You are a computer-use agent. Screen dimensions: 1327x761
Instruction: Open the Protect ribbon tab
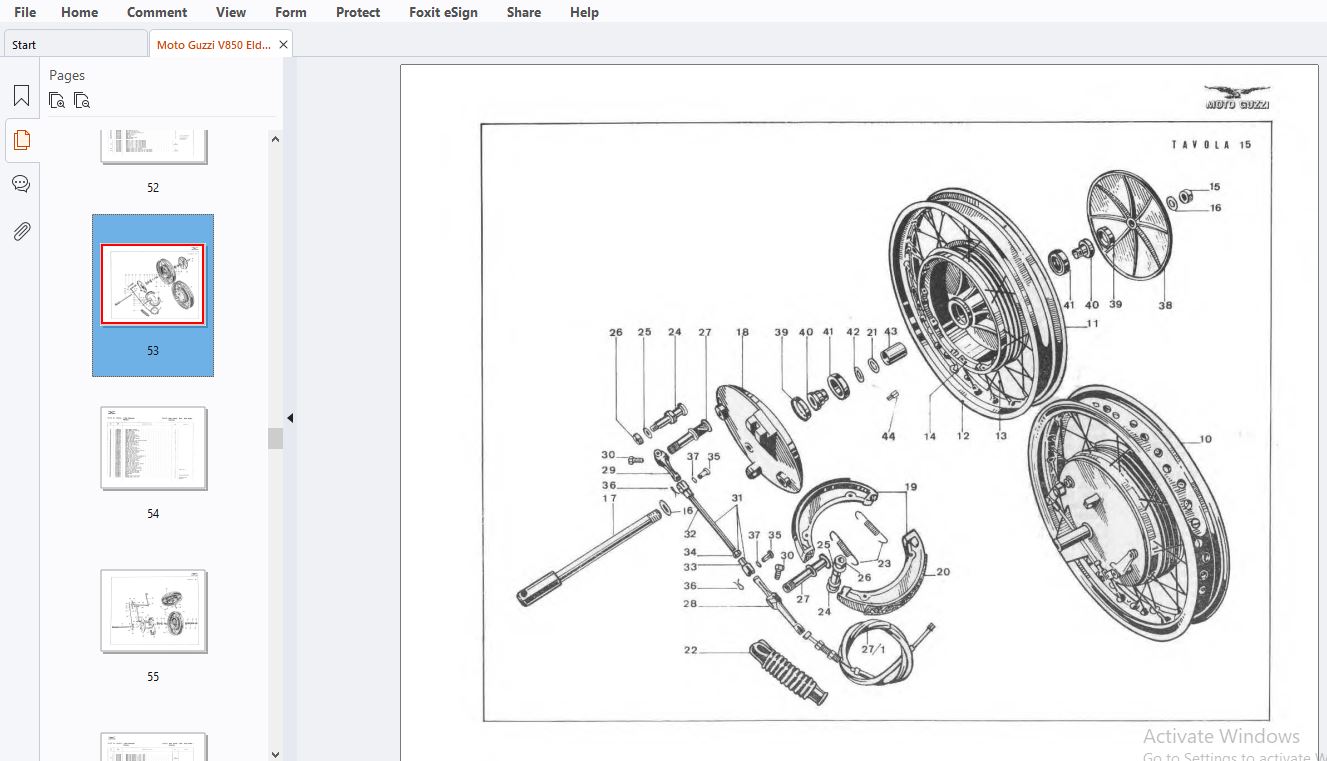[x=358, y=12]
